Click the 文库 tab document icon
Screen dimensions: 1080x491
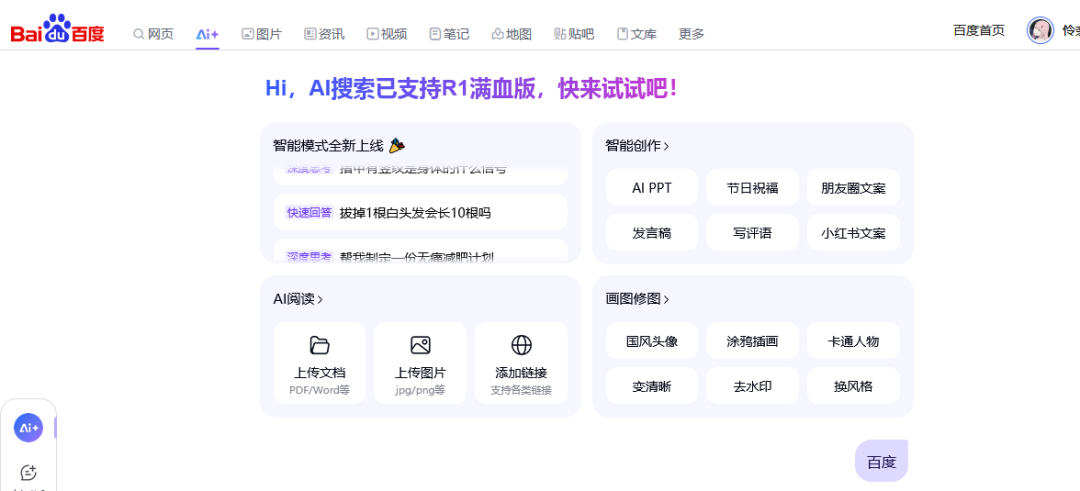click(x=623, y=33)
